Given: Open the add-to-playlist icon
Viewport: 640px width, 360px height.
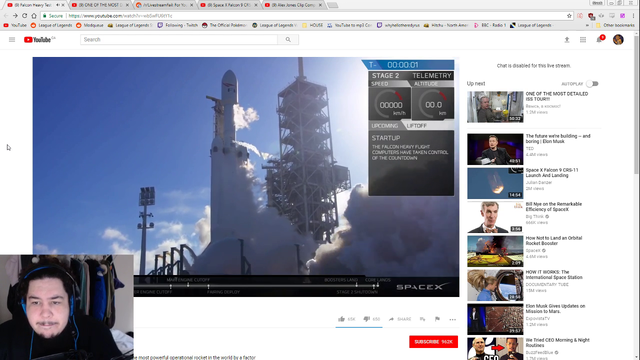Looking at the screenshot, I should click(x=422, y=319).
